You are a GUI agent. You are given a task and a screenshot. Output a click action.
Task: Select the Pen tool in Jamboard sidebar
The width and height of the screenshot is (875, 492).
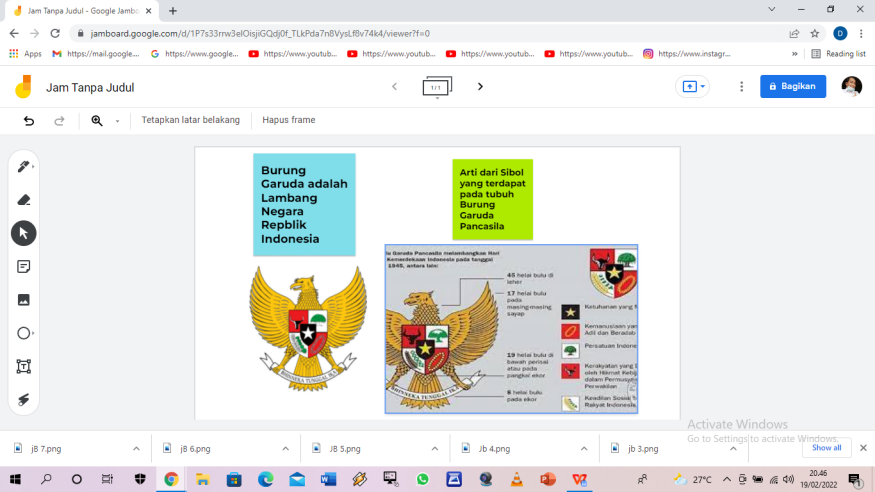(x=23, y=166)
